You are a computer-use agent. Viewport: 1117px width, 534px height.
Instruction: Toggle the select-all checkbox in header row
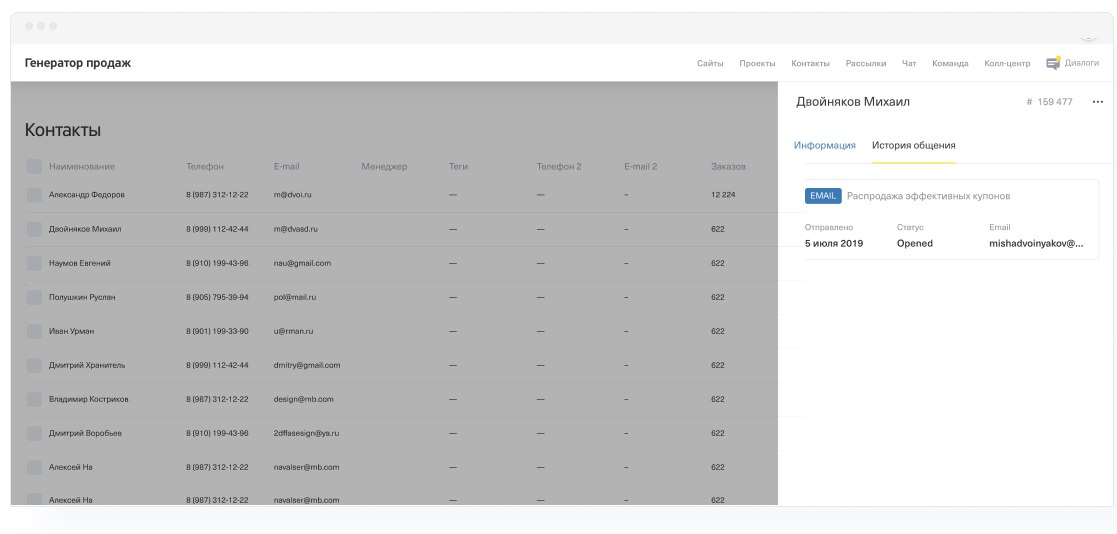click(33, 167)
